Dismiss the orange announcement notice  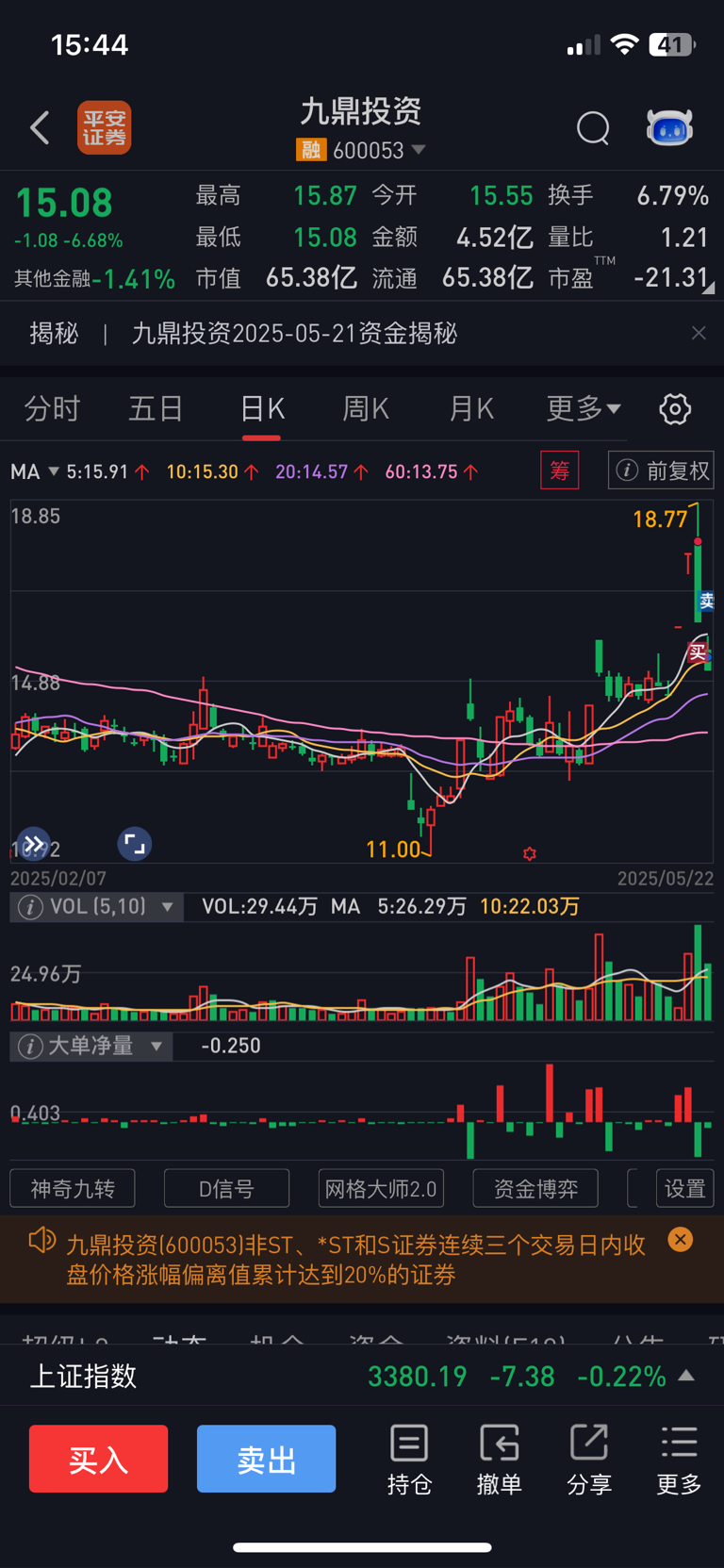pyautogui.click(x=680, y=1239)
